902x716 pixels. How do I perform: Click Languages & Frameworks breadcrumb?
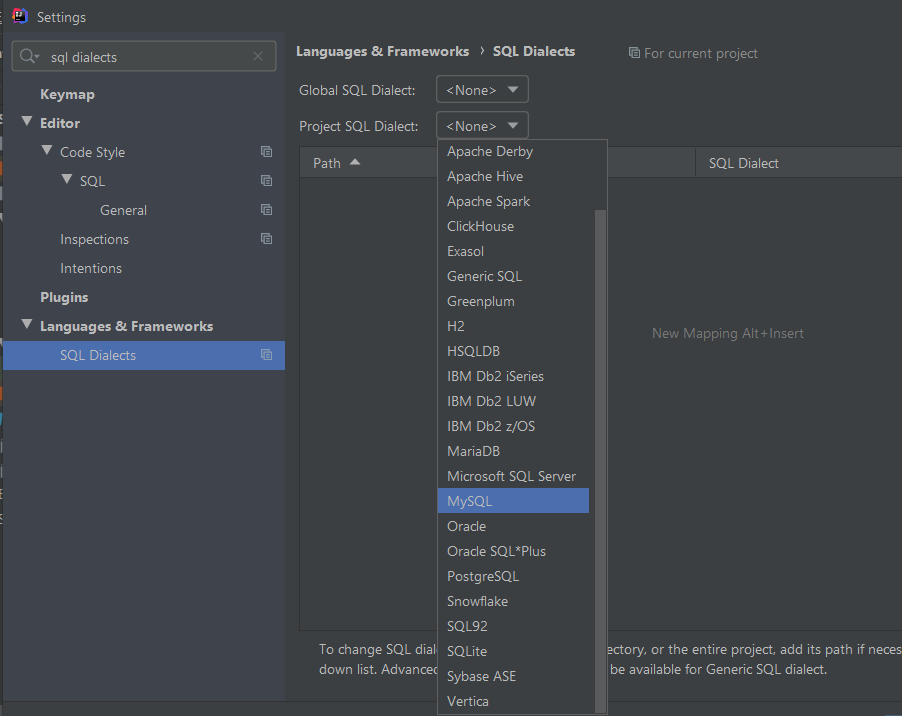[x=383, y=51]
